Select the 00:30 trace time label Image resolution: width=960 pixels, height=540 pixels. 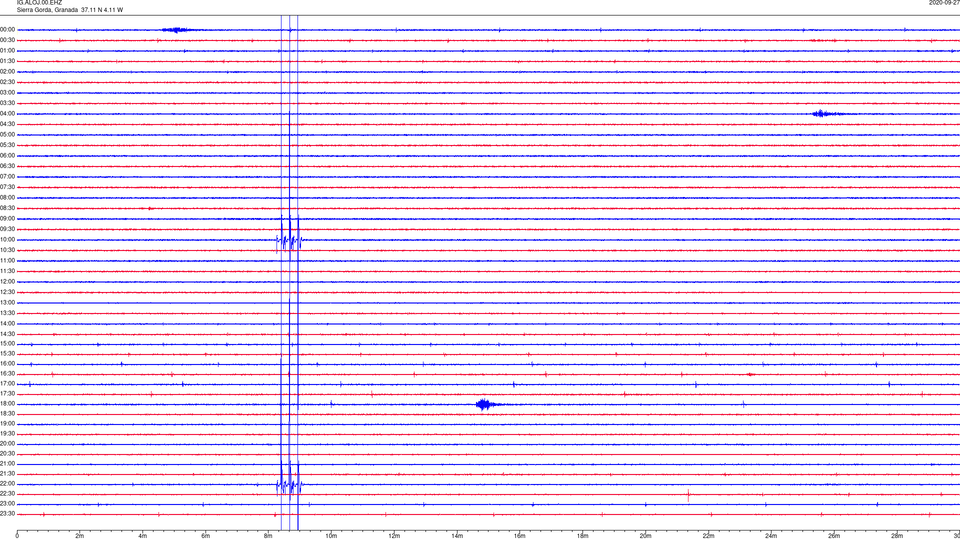point(8,40)
